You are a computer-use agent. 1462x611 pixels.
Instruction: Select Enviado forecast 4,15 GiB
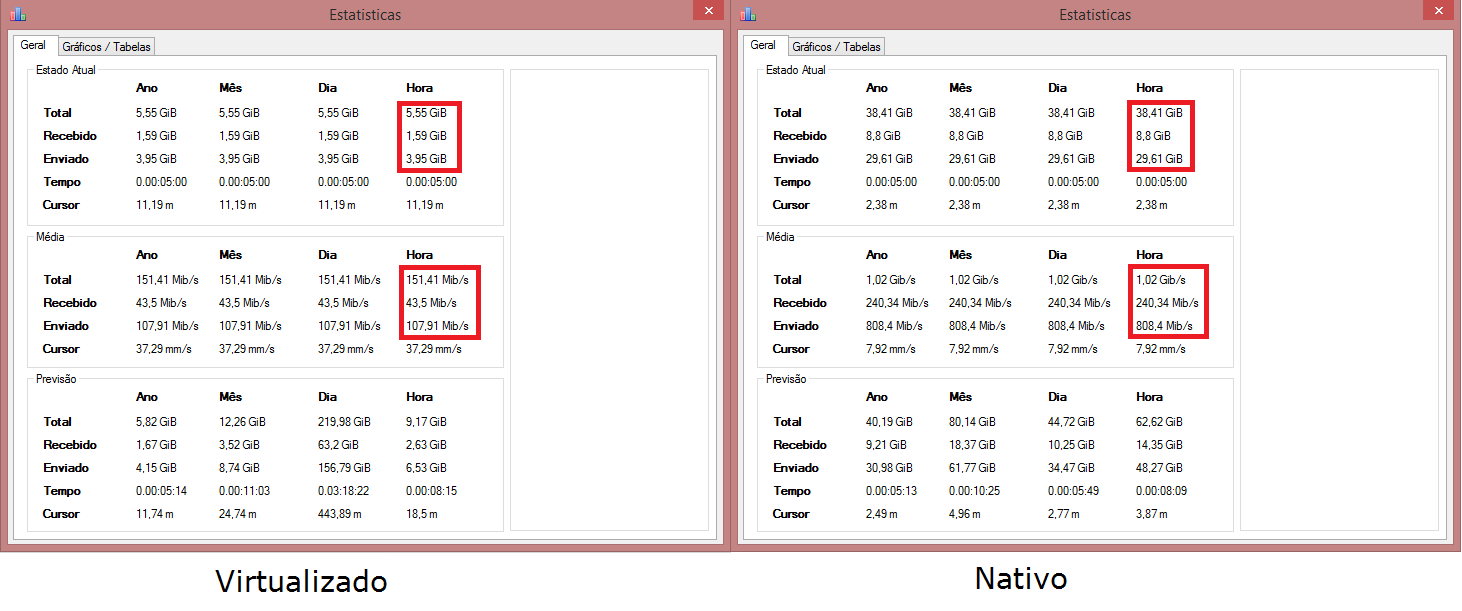(156, 468)
